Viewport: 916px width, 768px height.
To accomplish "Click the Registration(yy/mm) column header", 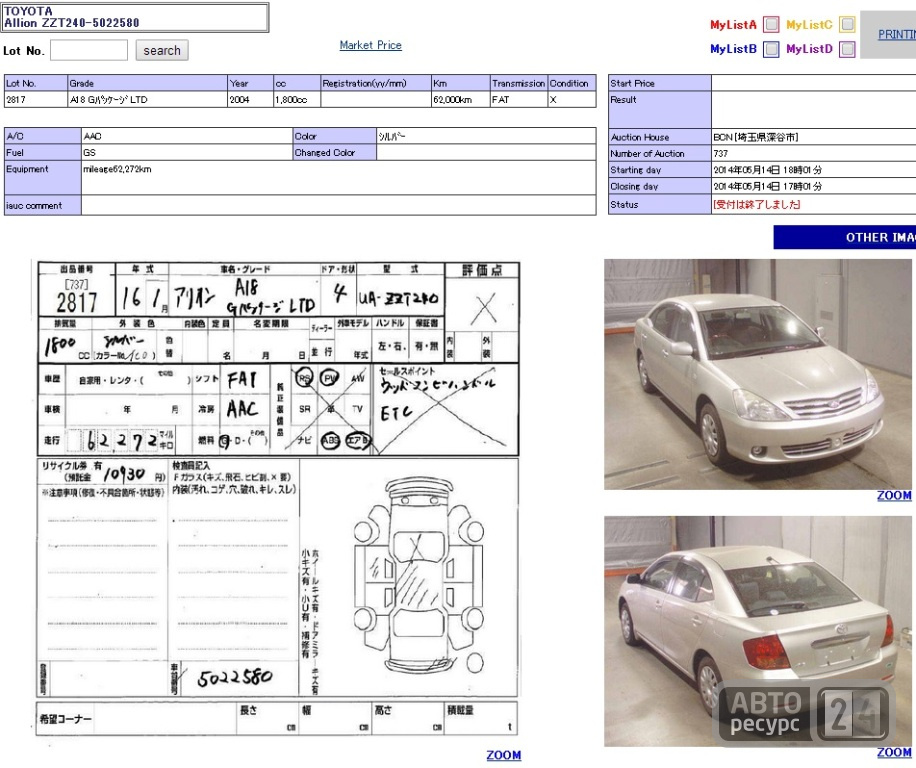I will [376, 84].
